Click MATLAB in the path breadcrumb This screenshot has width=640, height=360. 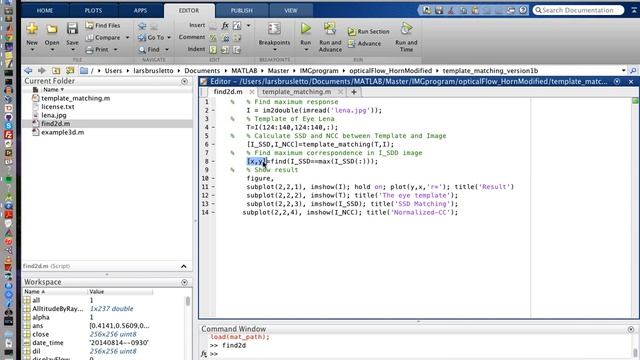click(x=244, y=71)
